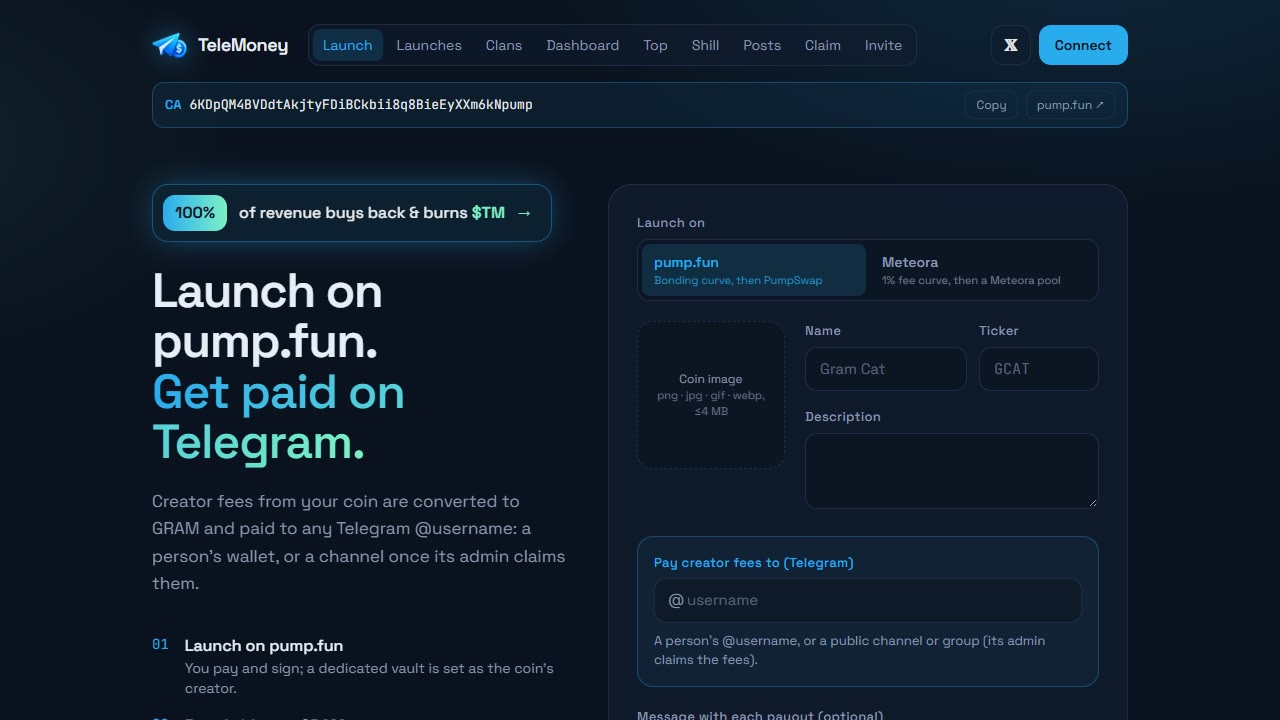Go to the Clans tab
Screen dimensions: 1280x720
tap(504, 45)
